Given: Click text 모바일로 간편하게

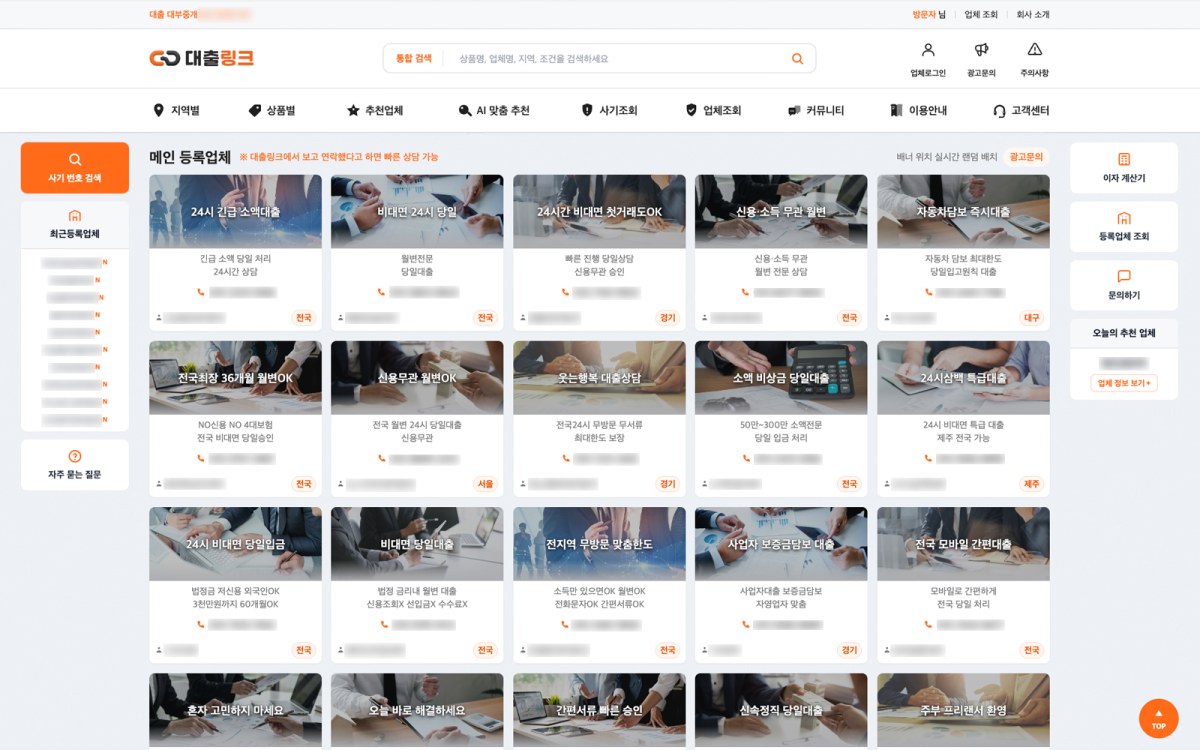Looking at the screenshot, I should tap(963, 590).
